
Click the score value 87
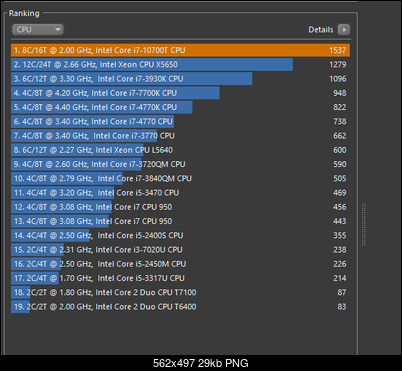[x=342, y=293]
